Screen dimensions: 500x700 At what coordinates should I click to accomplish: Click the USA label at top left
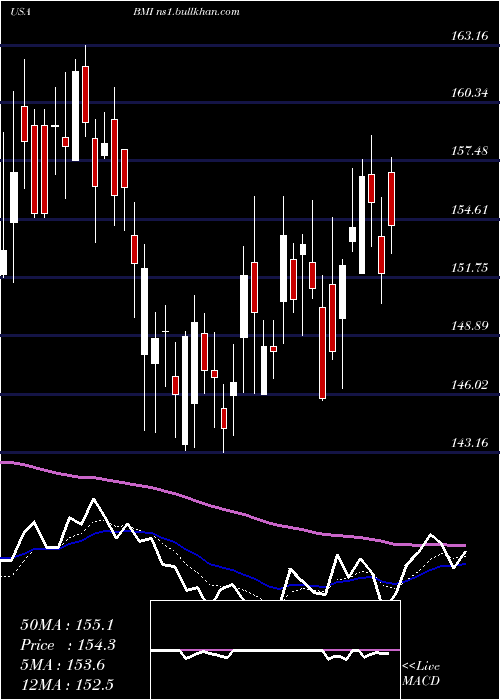(20, 12)
